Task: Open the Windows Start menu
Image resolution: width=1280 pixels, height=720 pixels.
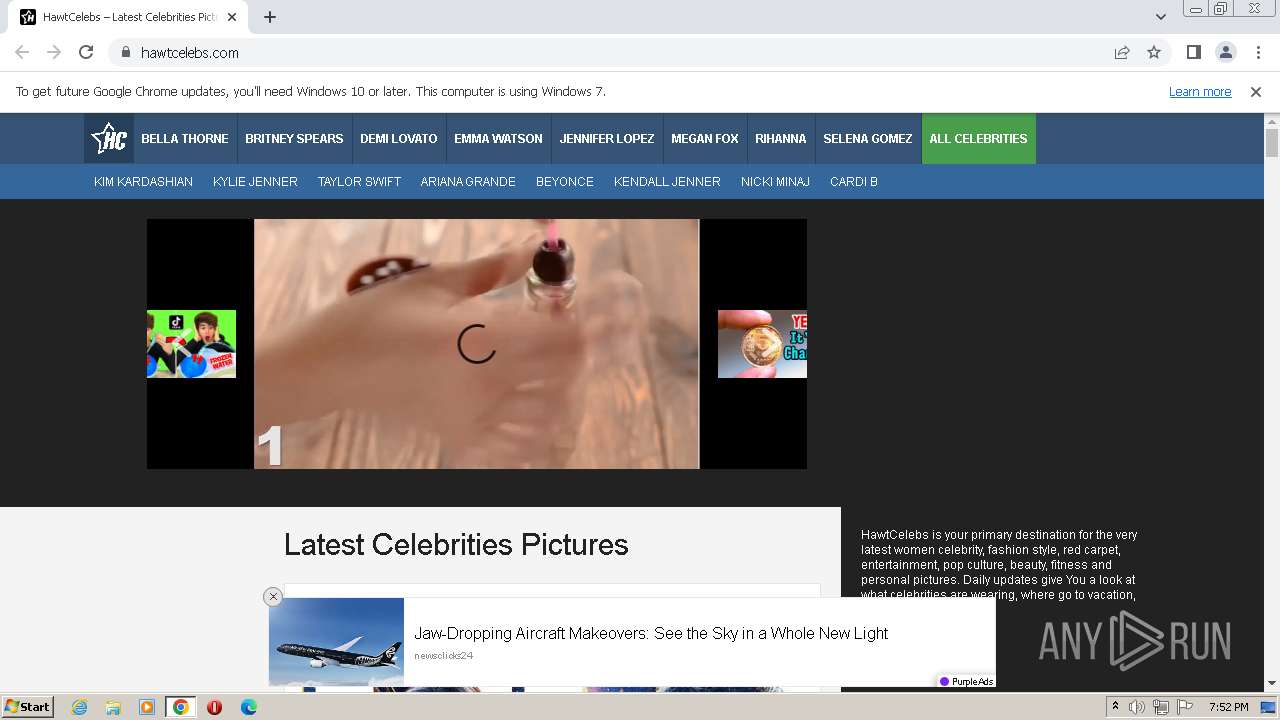Action: point(27,706)
